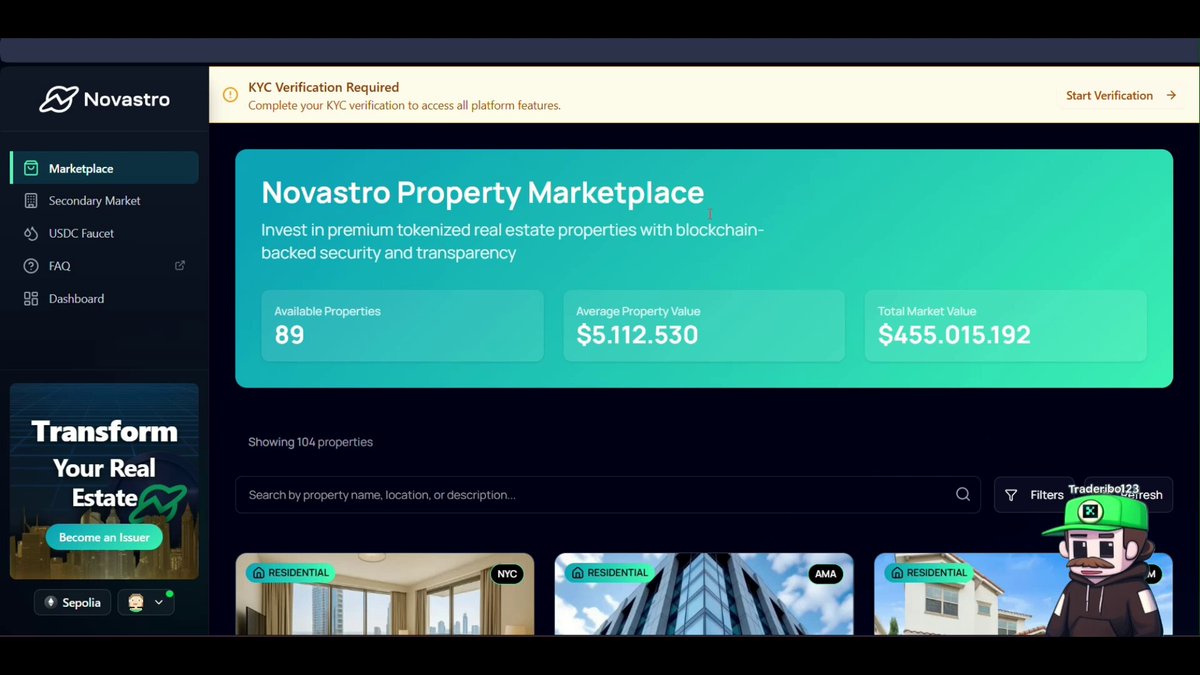Image resolution: width=1200 pixels, height=675 pixels.
Task: Click the Novastro logo
Action: click(x=104, y=99)
